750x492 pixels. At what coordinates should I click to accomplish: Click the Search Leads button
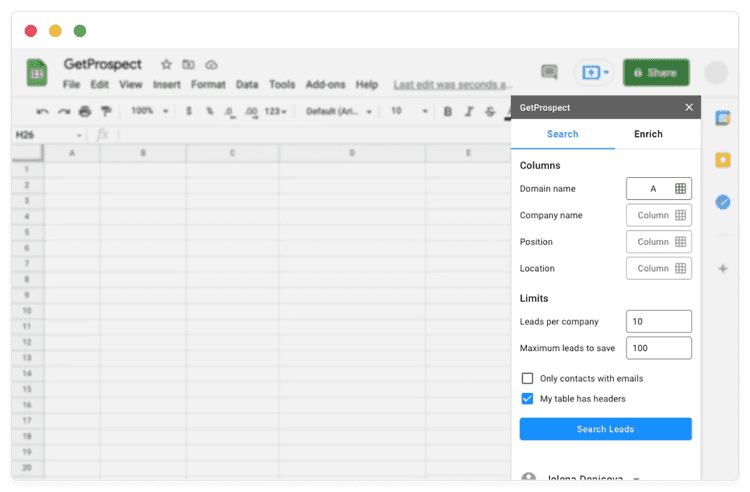coord(606,429)
